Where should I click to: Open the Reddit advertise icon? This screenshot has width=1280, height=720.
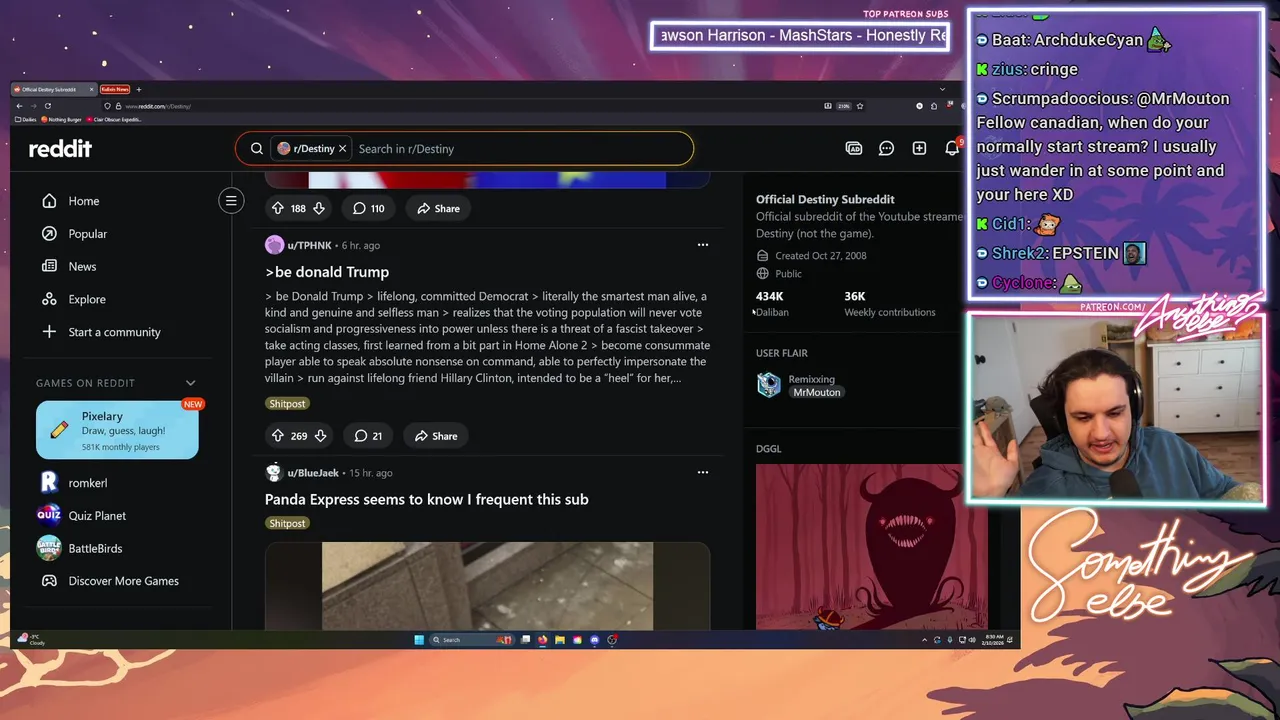(x=854, y=148)
